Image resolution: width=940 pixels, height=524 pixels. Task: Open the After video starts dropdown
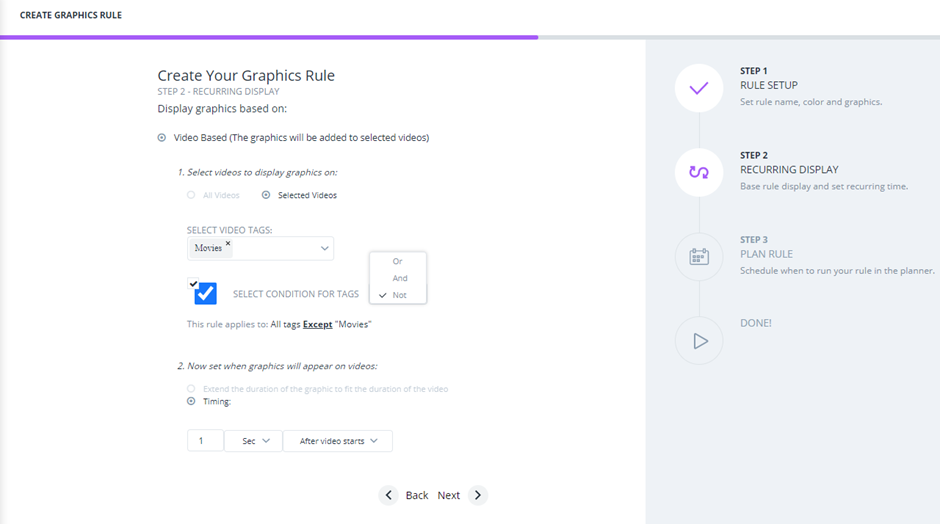point(338,441)
